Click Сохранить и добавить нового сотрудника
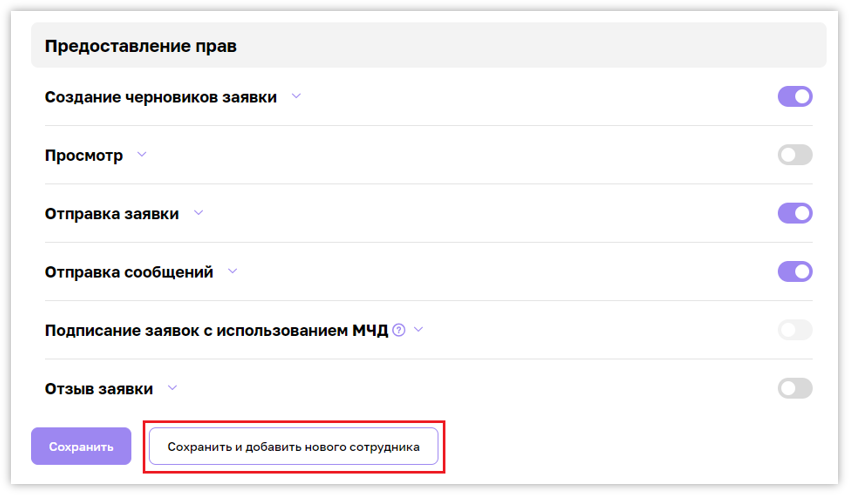The height and width of the screenshot is (495, 849). click(293, 446)
